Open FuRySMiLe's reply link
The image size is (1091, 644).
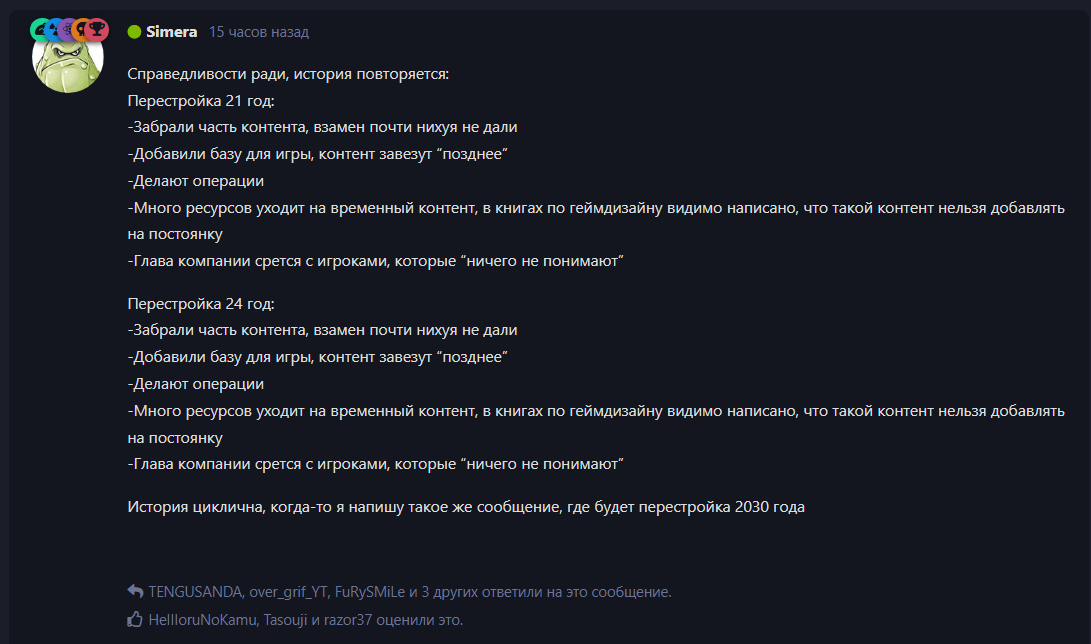369,592
